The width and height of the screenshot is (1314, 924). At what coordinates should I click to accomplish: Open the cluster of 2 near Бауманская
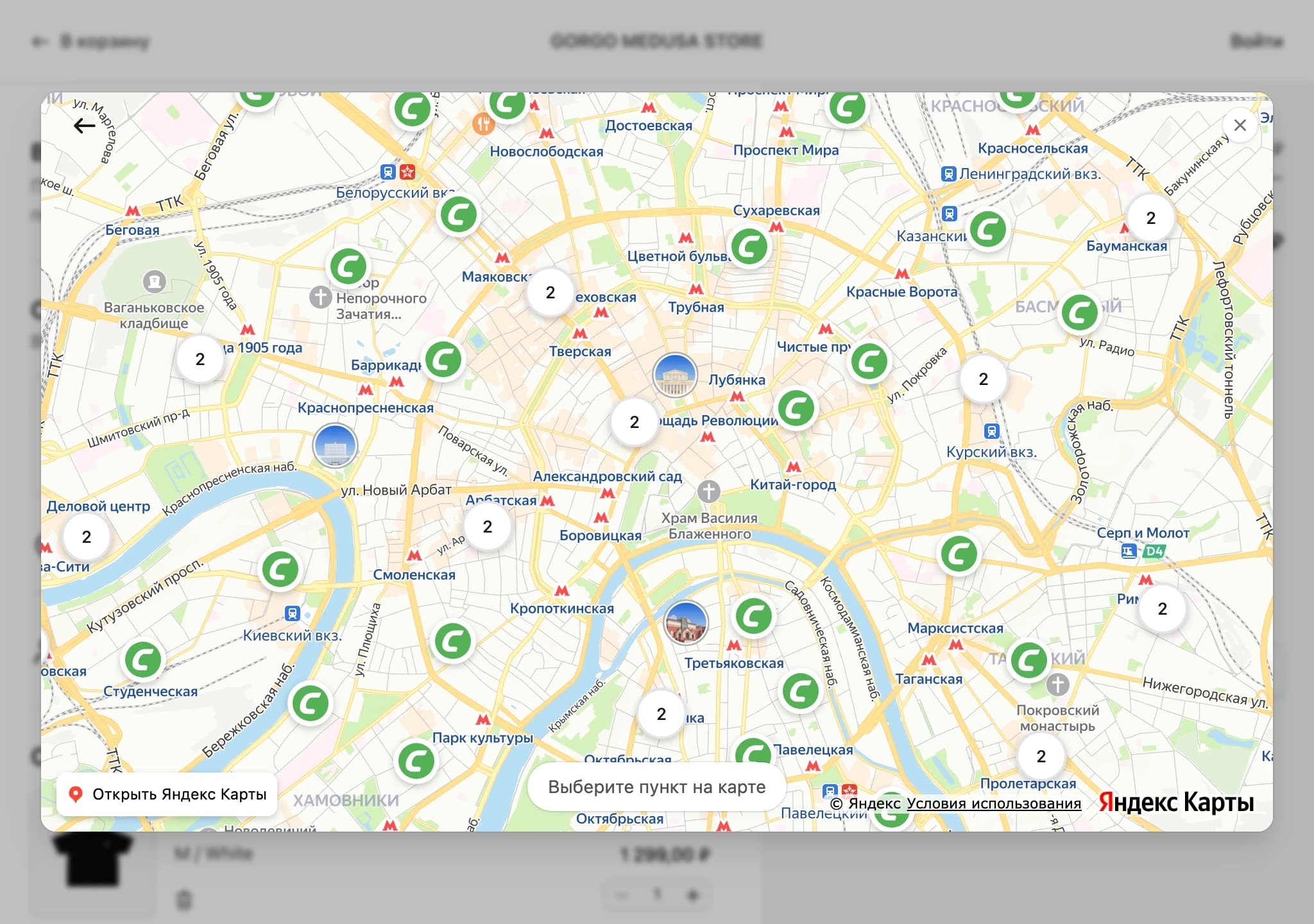(1151, 218)
